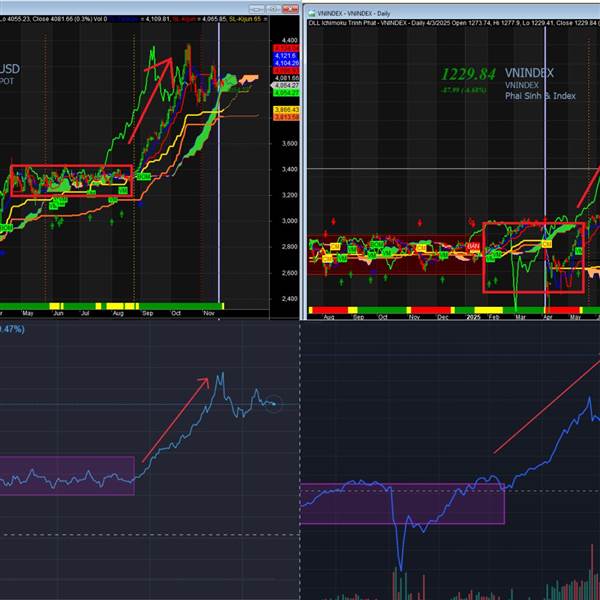Screen dimensions: 600x600
Task: Maximize the left gold chart window
Action: [x=273, y=8]
